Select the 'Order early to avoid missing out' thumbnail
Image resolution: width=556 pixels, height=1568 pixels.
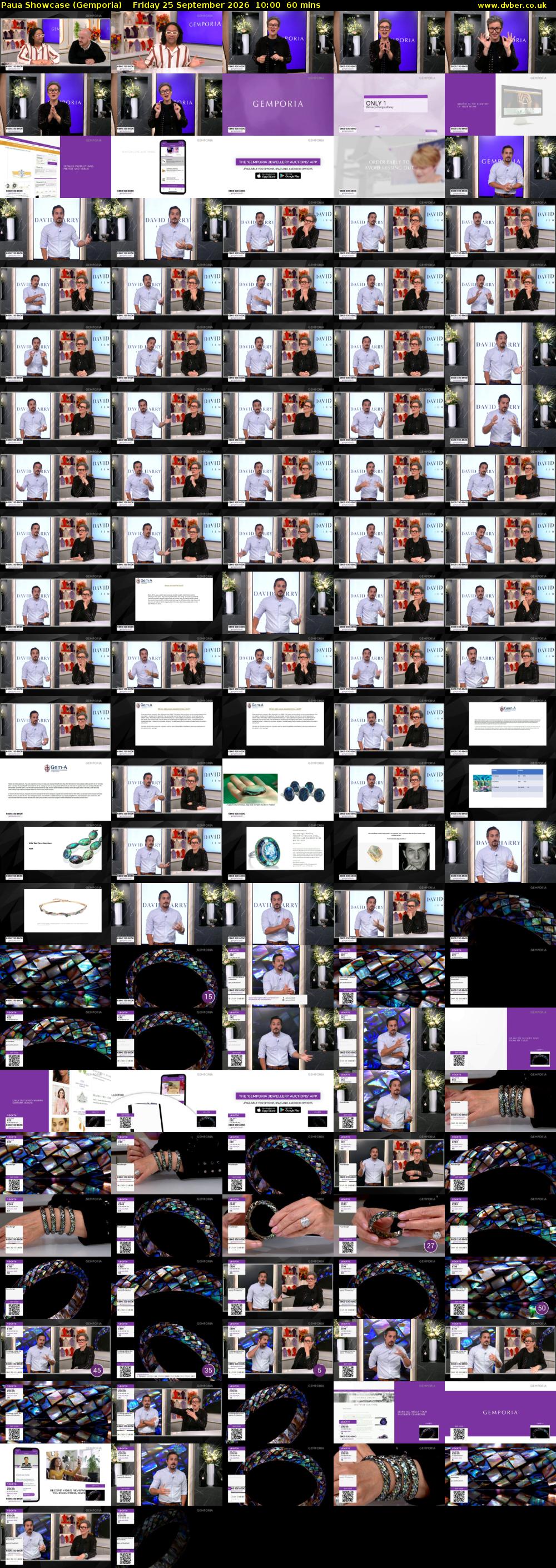[389, 167]
